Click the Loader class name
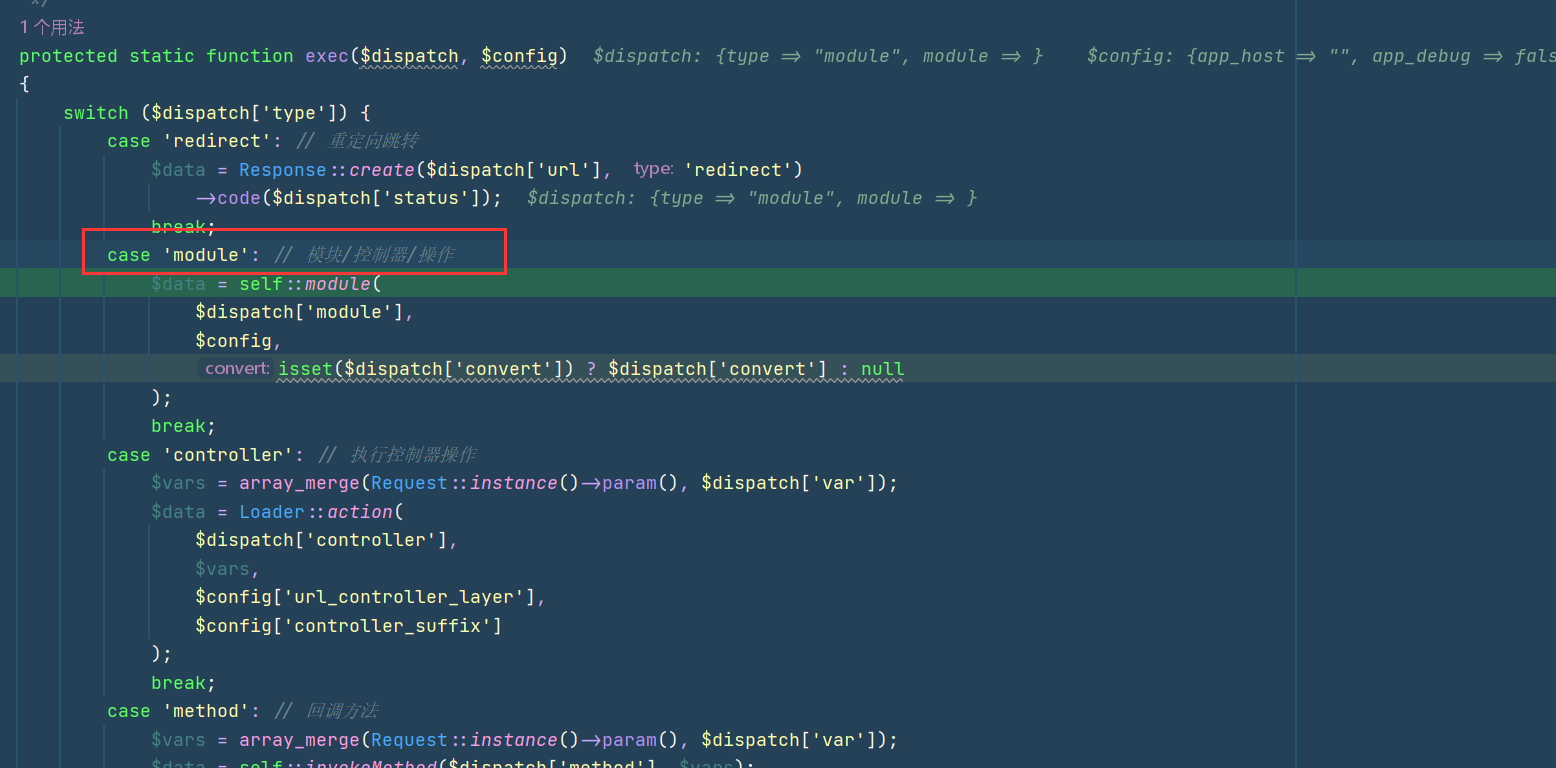 pos(272,512)
